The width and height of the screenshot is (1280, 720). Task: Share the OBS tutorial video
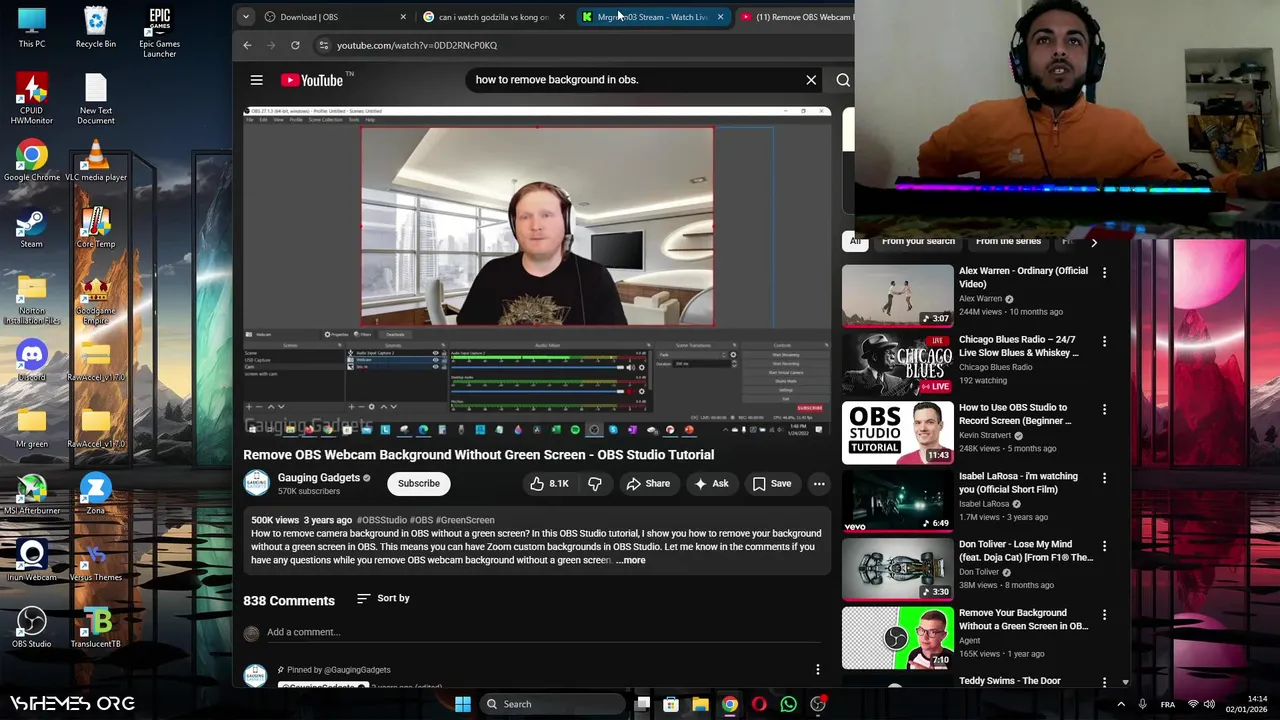pos(648,484)
